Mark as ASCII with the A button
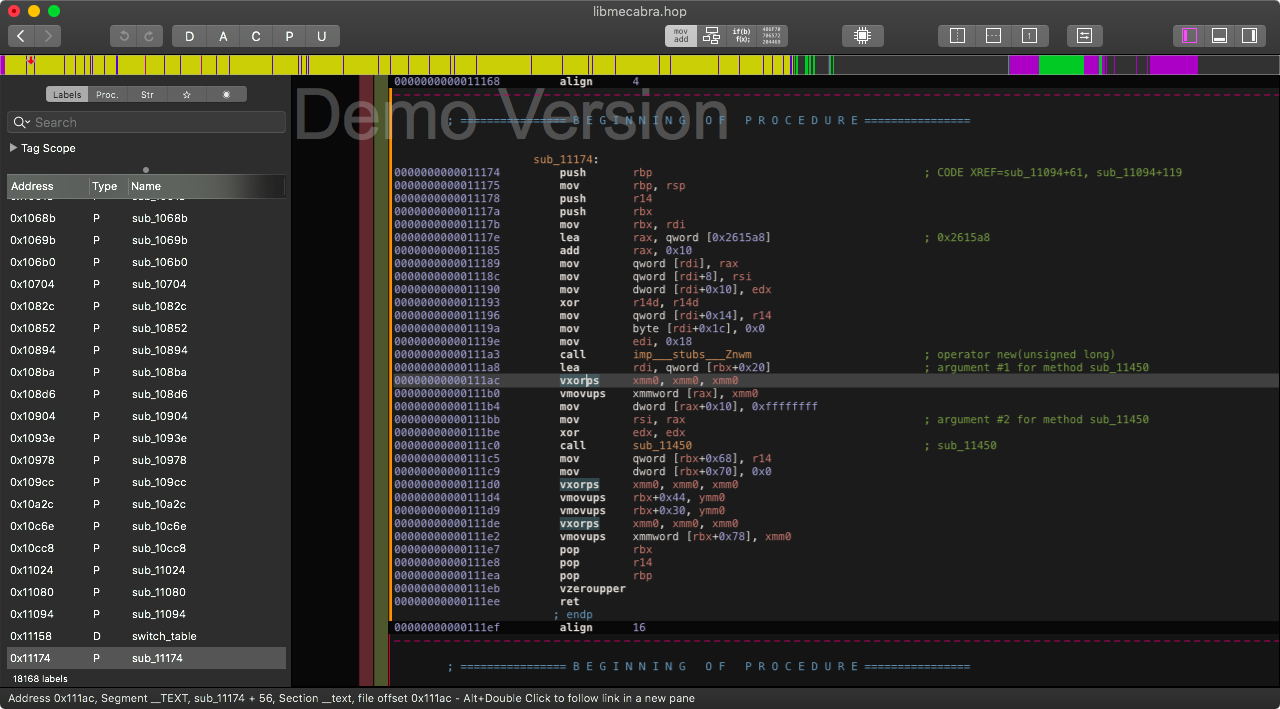 coord(223,36)
